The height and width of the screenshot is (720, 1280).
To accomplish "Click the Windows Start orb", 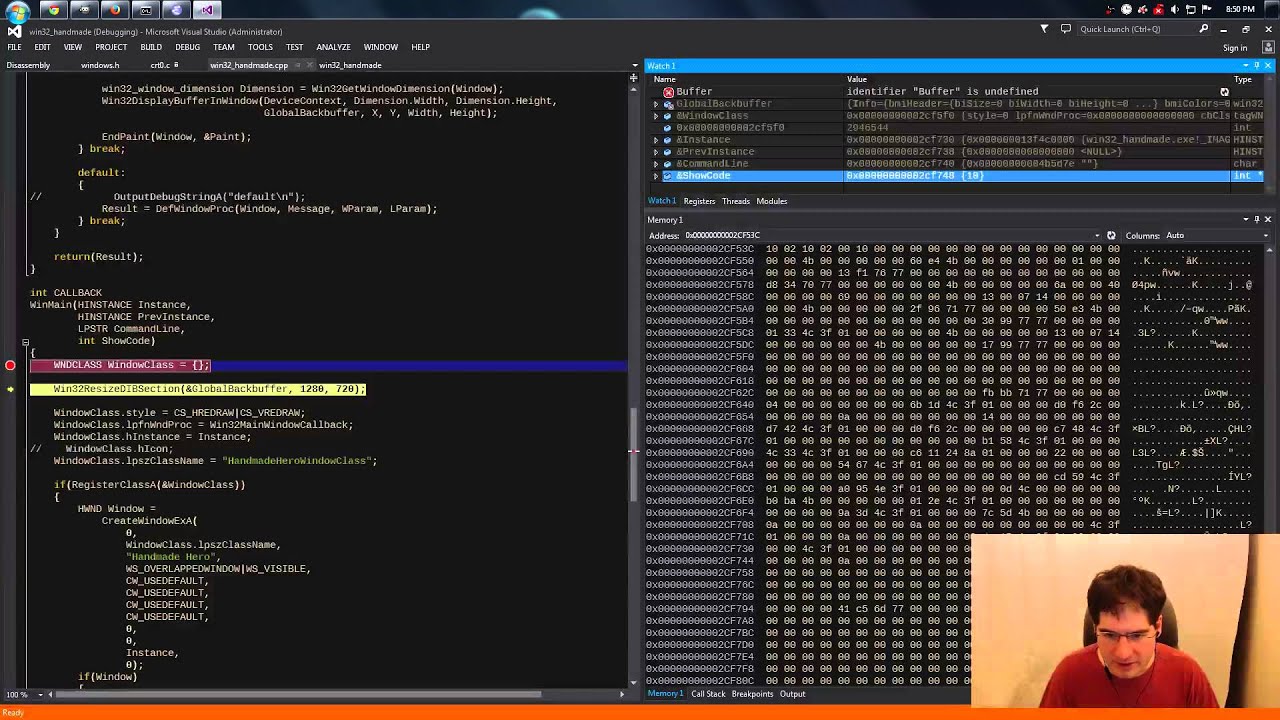I will pyautogui.click(x=17, y=11).
